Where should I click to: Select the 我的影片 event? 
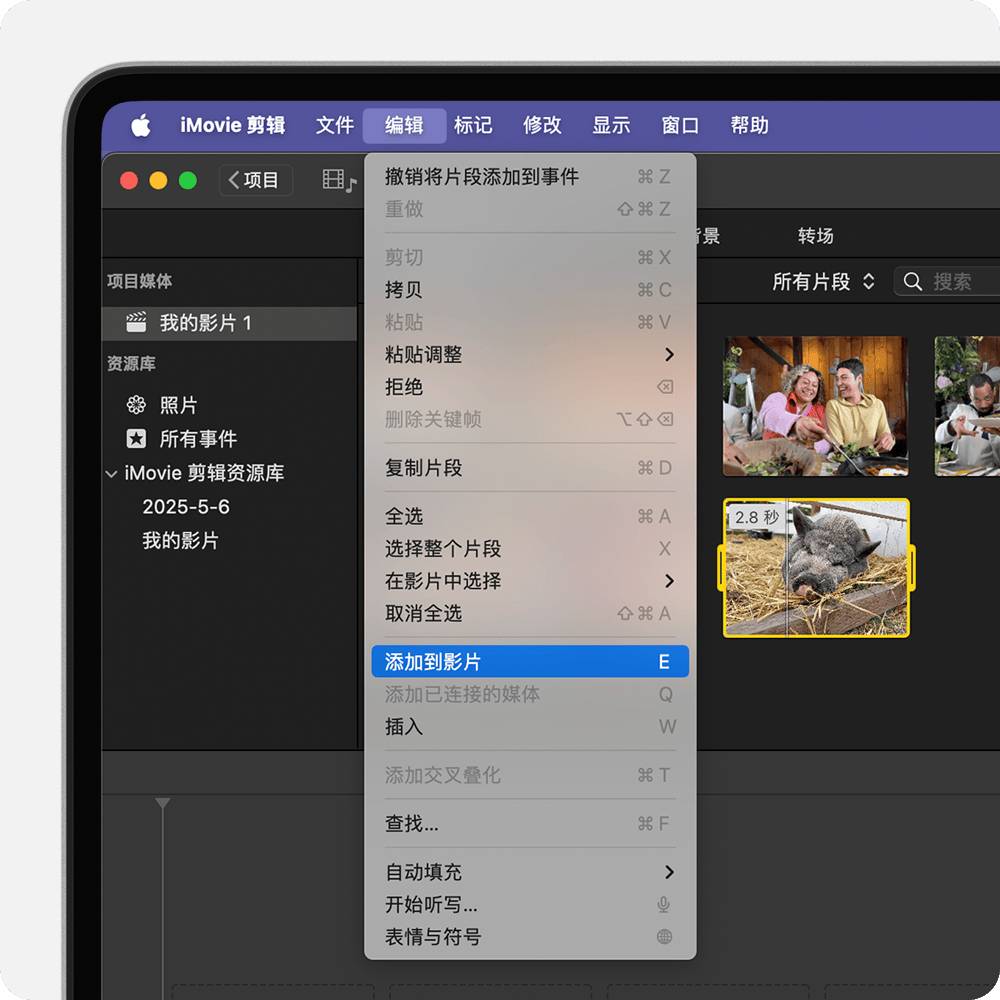[x=180, y=540]
